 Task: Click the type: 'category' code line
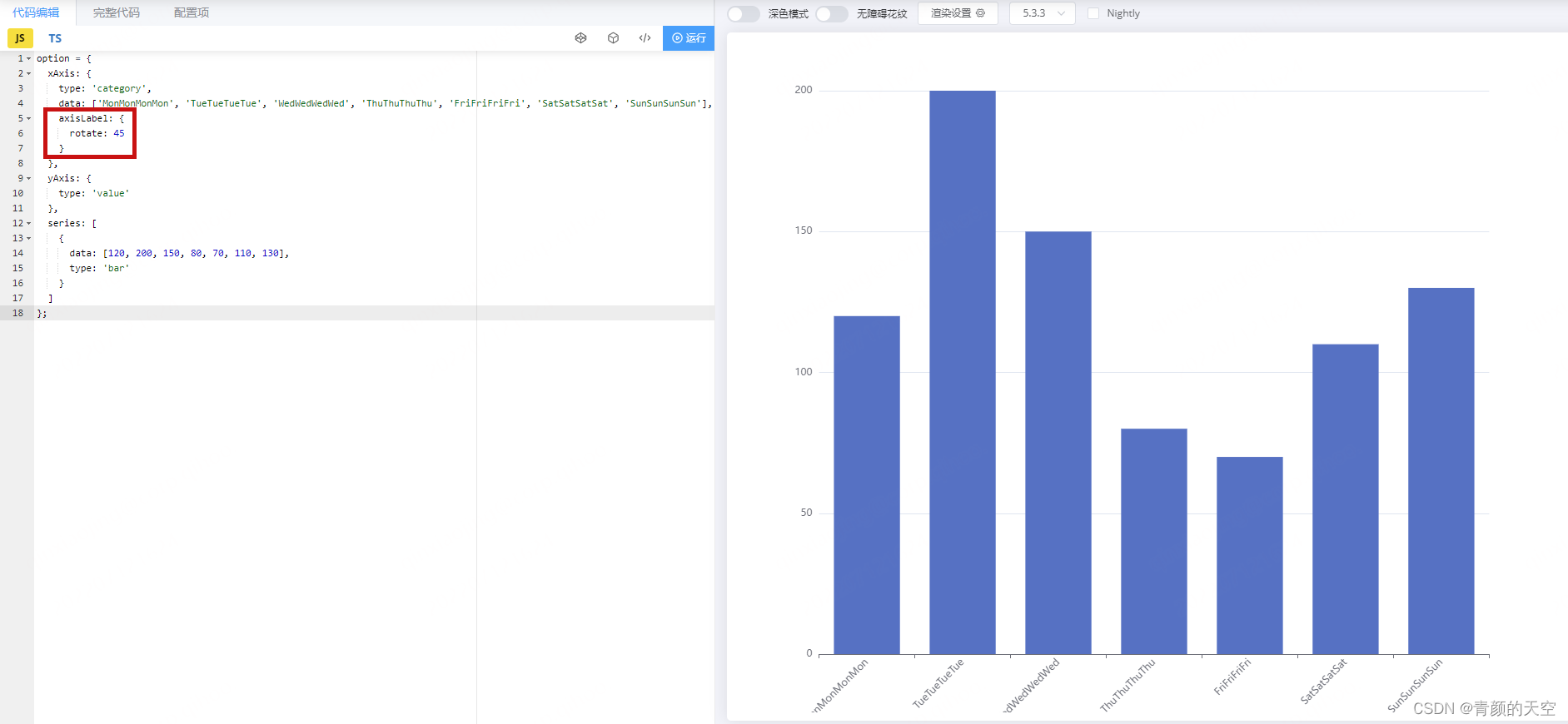pyautogui.click(x=105, y=88)
